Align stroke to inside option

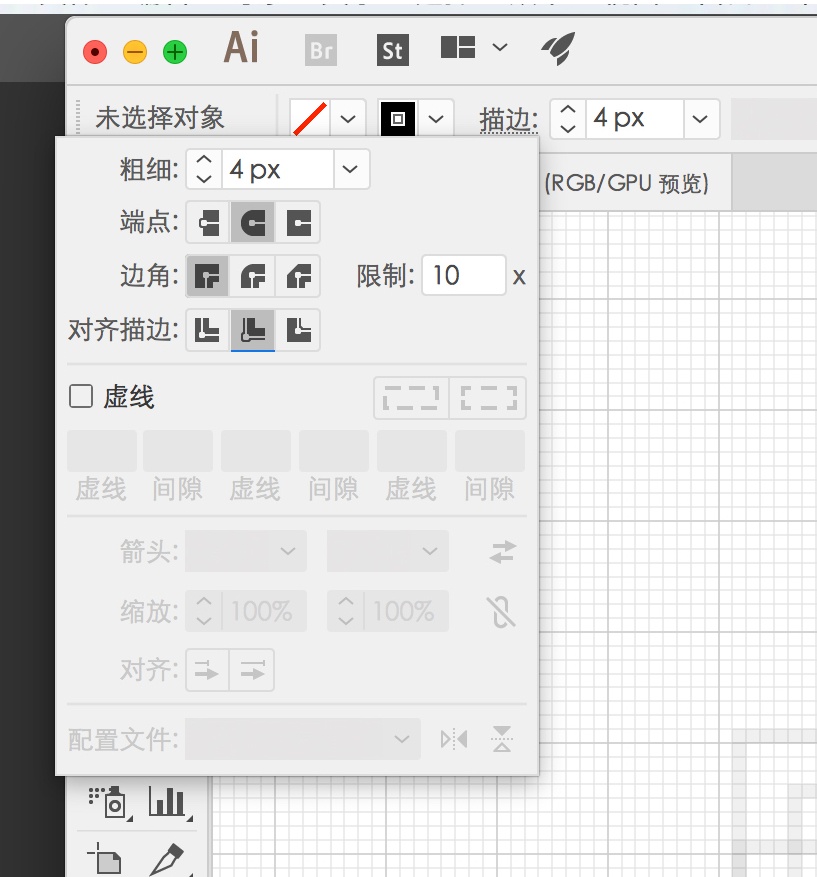click(x=253, y=330)
